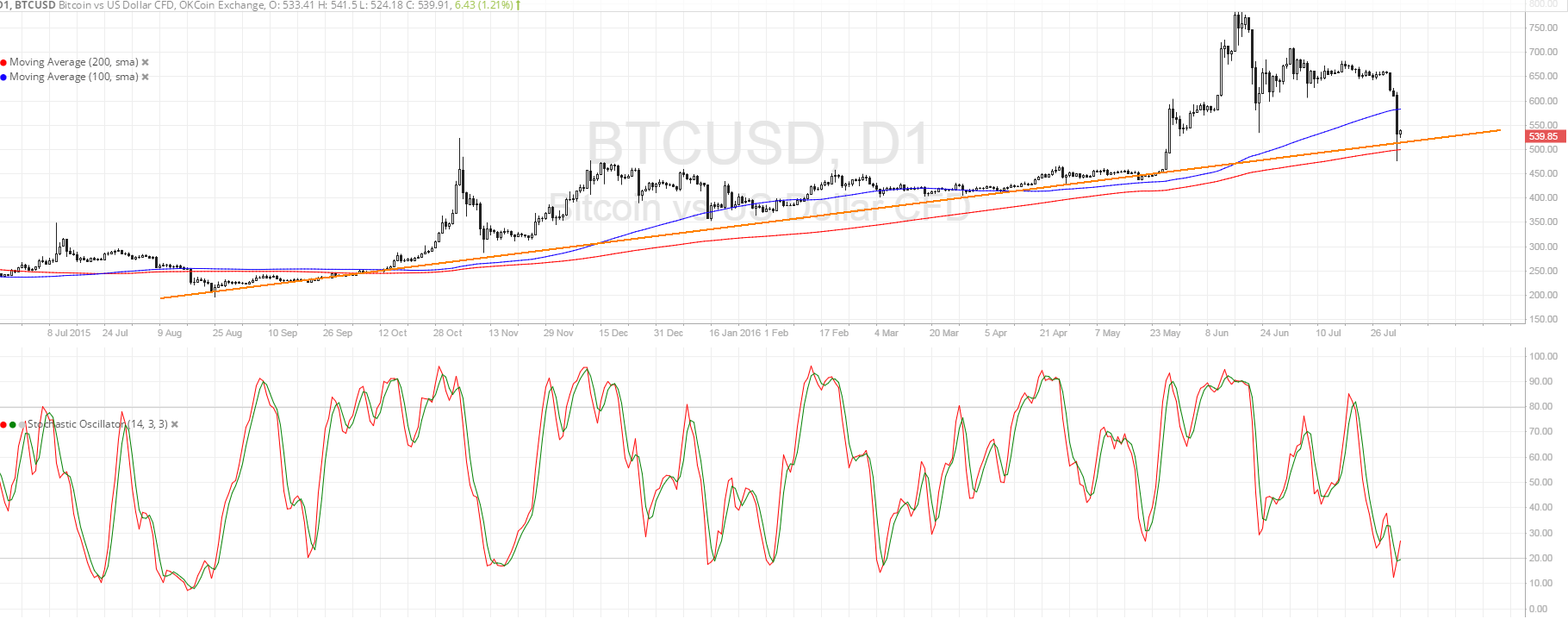Click the 10 Sep date label
Image resolution: width=1568 pixels, height=619 pixels.
[283, 333]
